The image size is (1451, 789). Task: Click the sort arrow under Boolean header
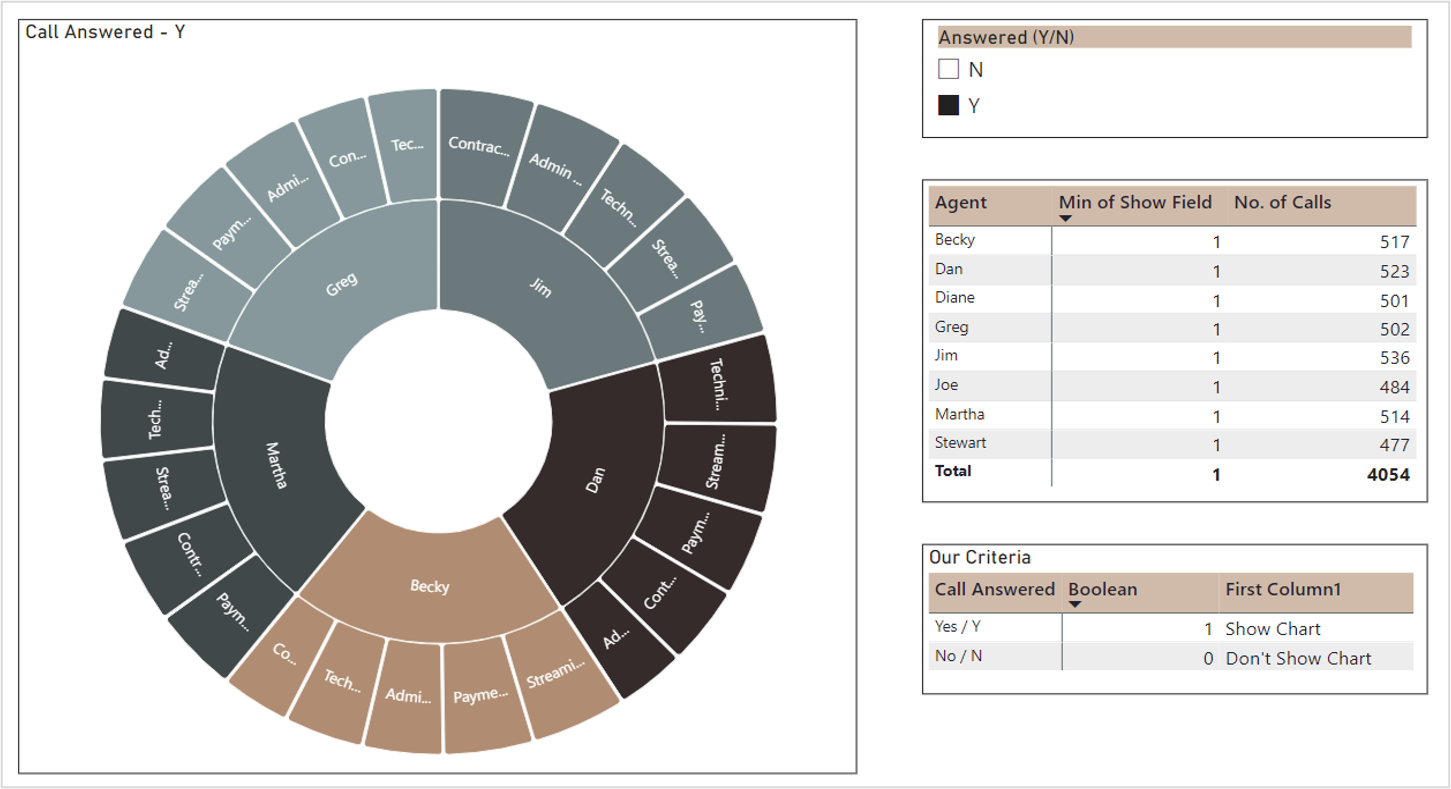coord(1075,605)
